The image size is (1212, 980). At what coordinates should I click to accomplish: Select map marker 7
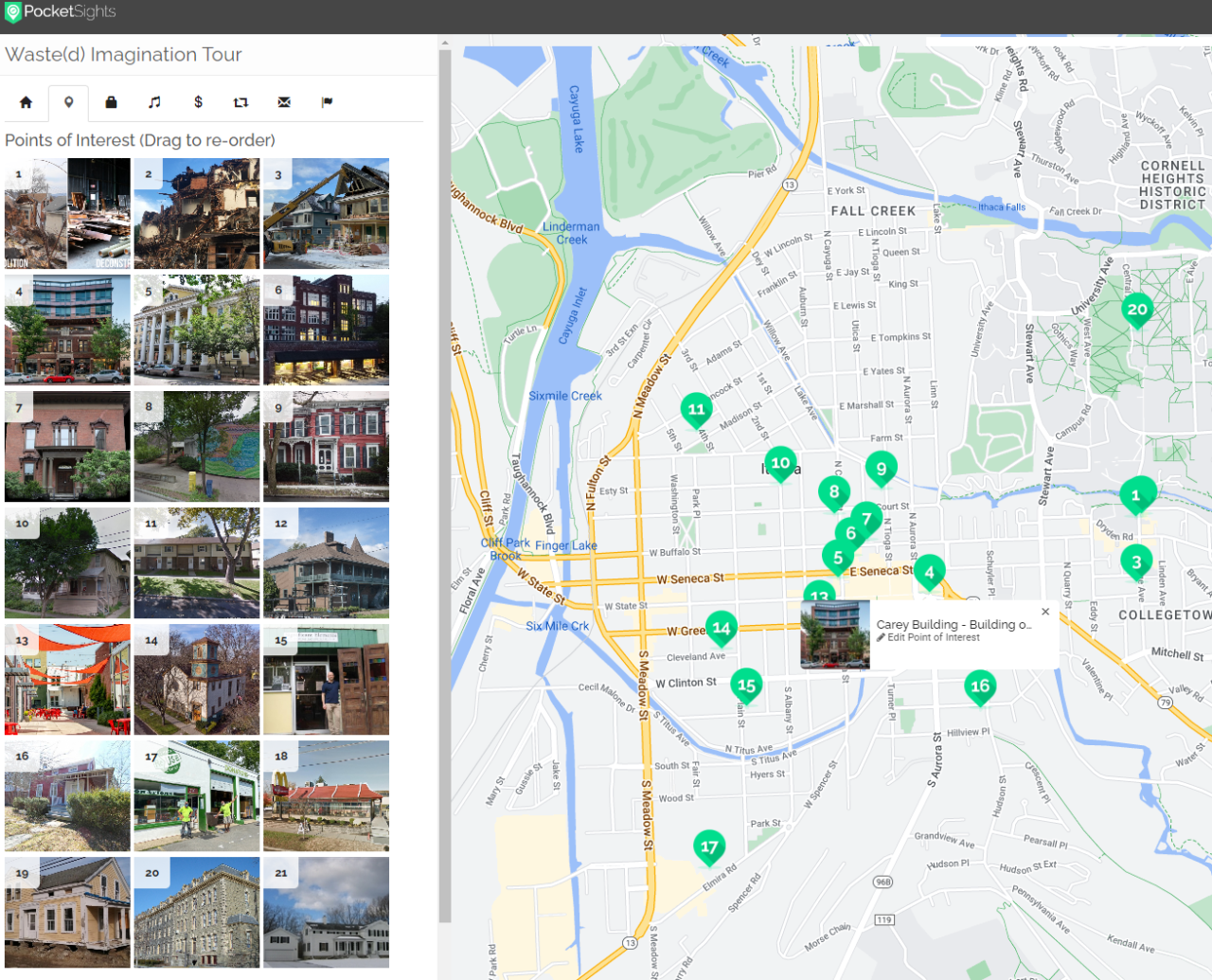[866, 519]
